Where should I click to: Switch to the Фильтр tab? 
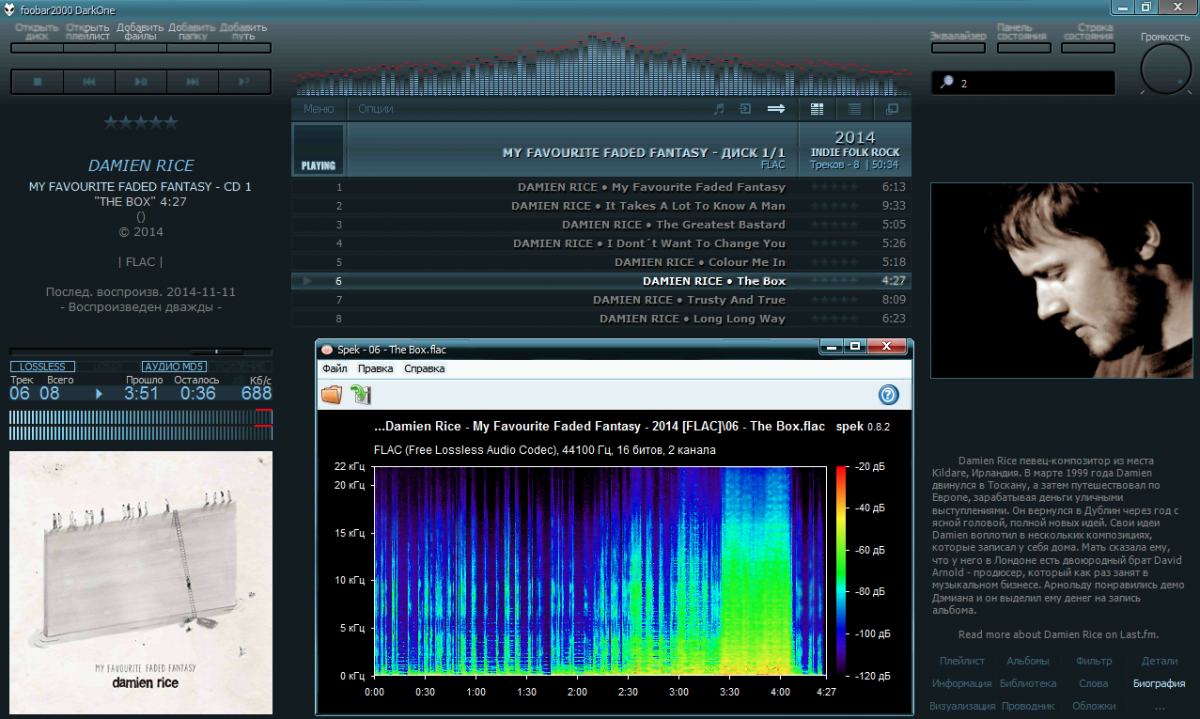(1094, 661)
